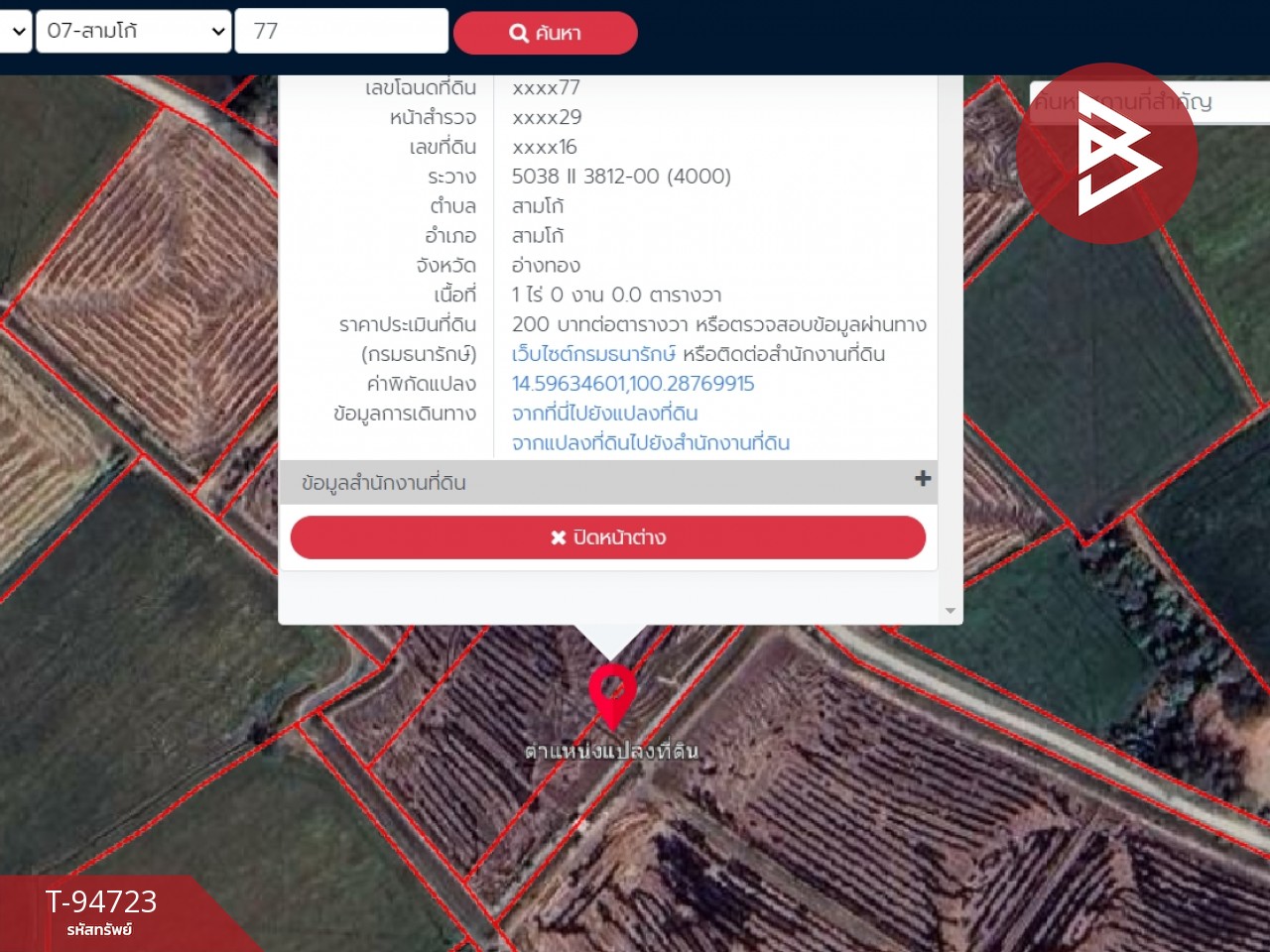Click the ปิดหน้าต่าง close window button
Image resolution: width=1270 pixels, height=952 pixels.
point(608,537)
